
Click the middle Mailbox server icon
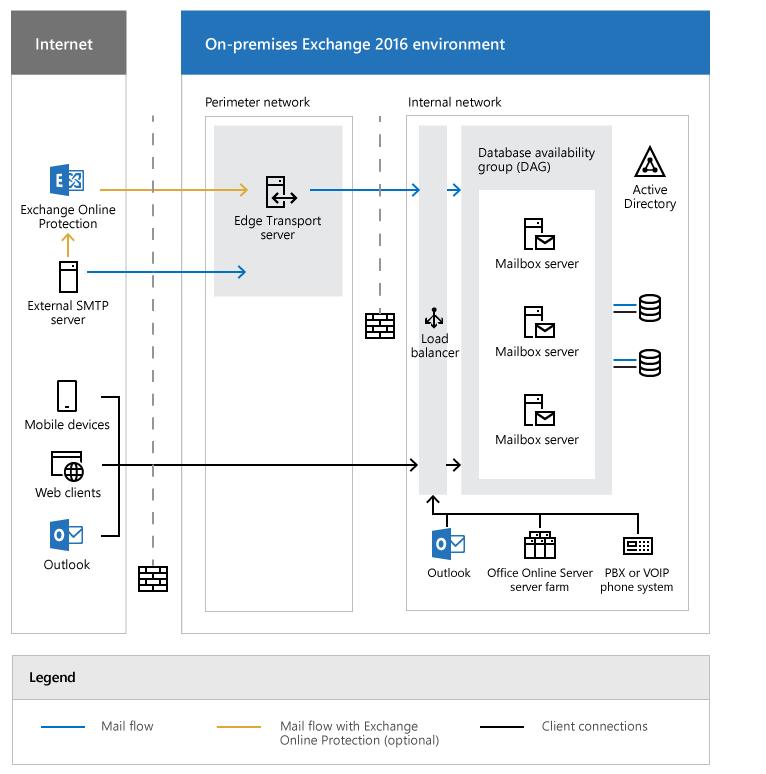pos(539,322)
